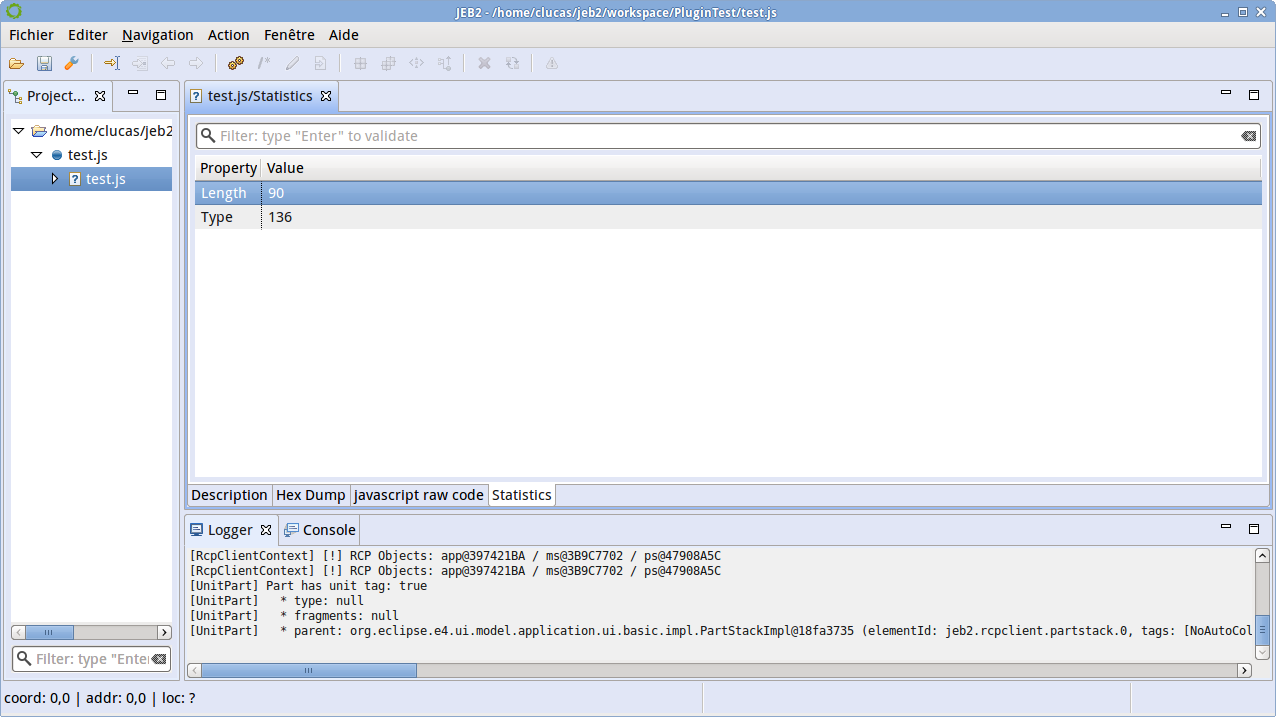Open options via the wrench toolbar icon
This screenshot has width=1276, height=717.
[71, 63]
